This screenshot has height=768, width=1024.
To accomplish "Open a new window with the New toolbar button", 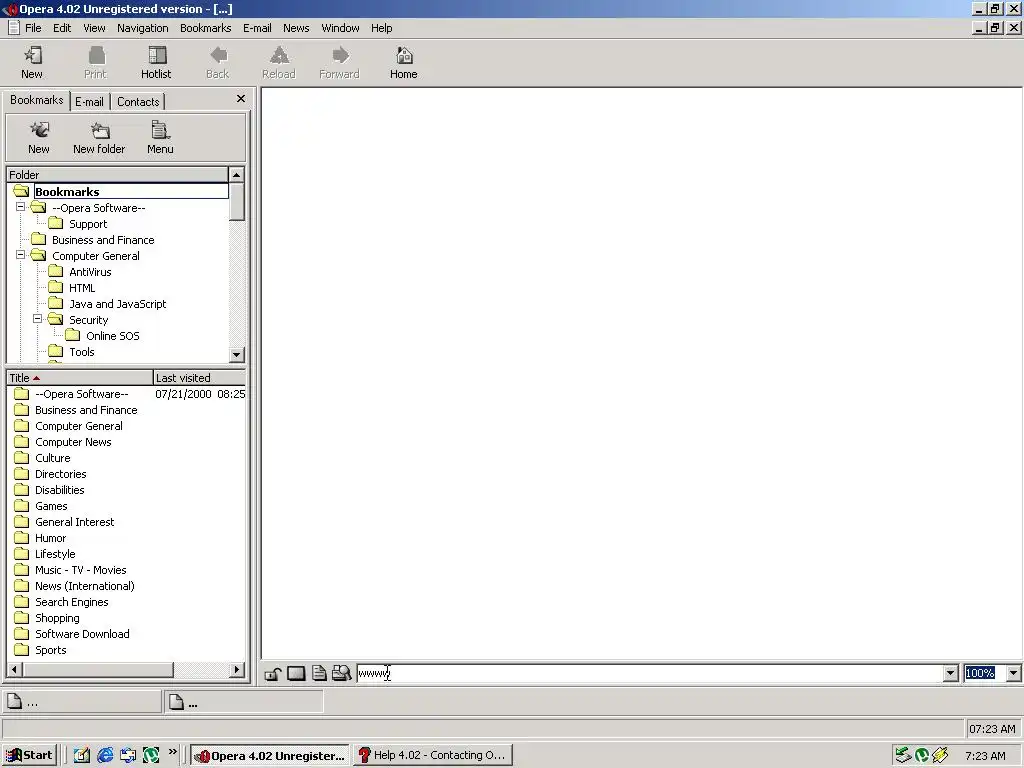I will tap(31, 63).
